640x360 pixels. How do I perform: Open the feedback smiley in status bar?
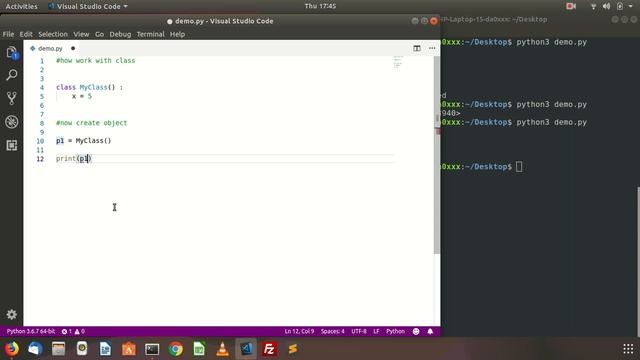pyautogui.click(x=416, y=331)
